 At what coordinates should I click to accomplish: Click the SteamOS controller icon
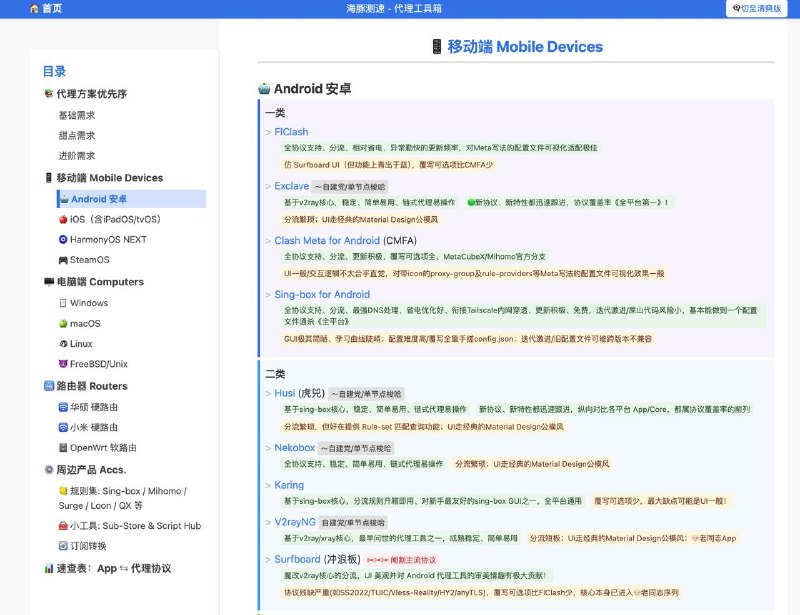pos(64,260)
